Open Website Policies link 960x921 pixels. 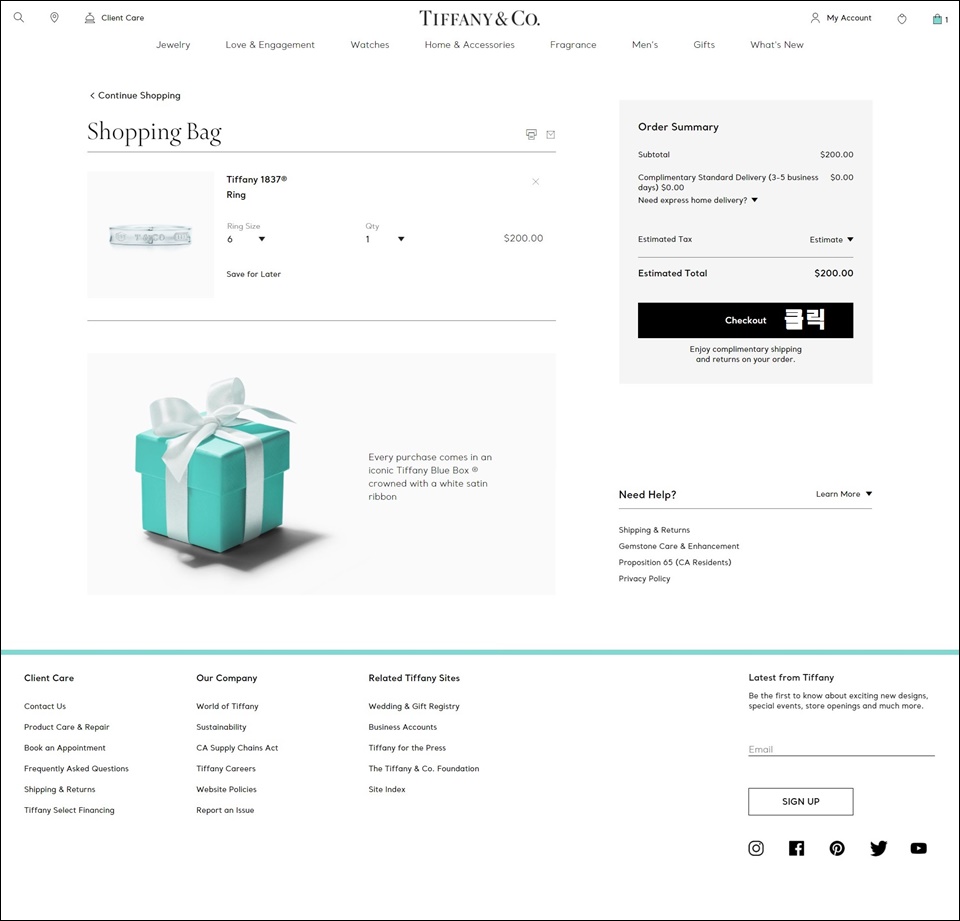(227, 790)
